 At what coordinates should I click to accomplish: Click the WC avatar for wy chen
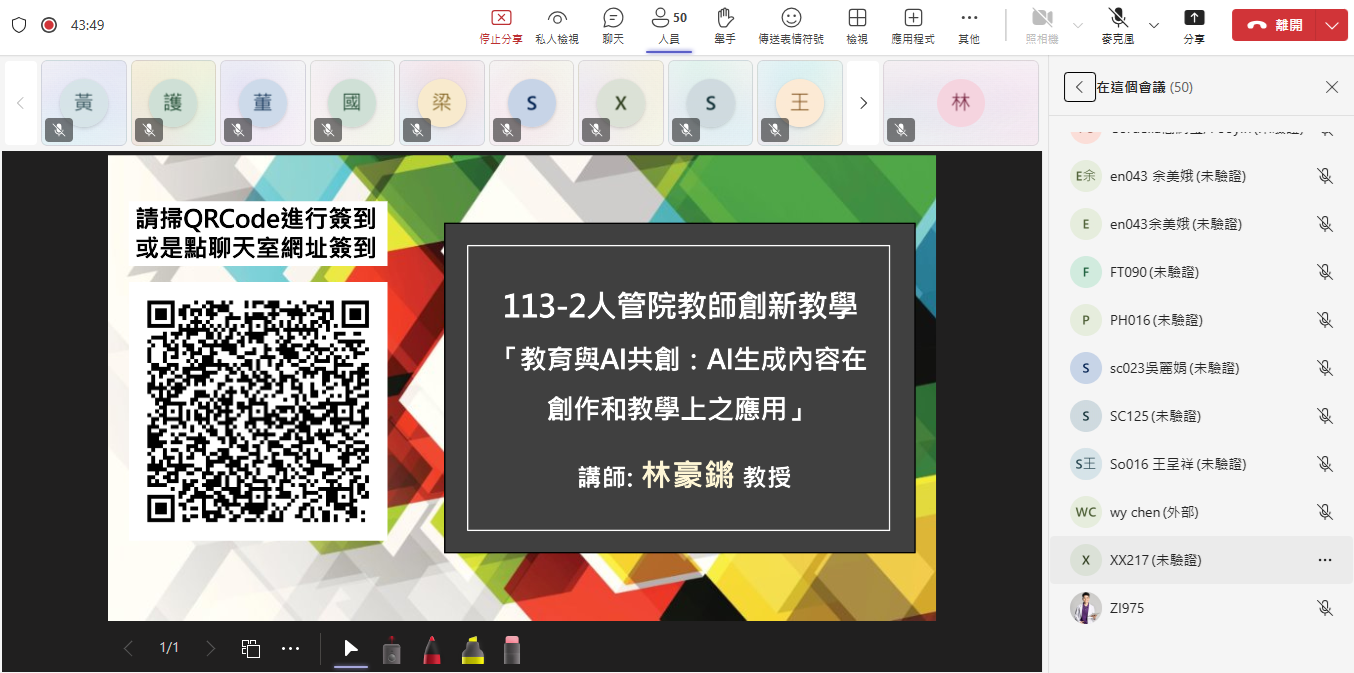tap(1086, 512)
